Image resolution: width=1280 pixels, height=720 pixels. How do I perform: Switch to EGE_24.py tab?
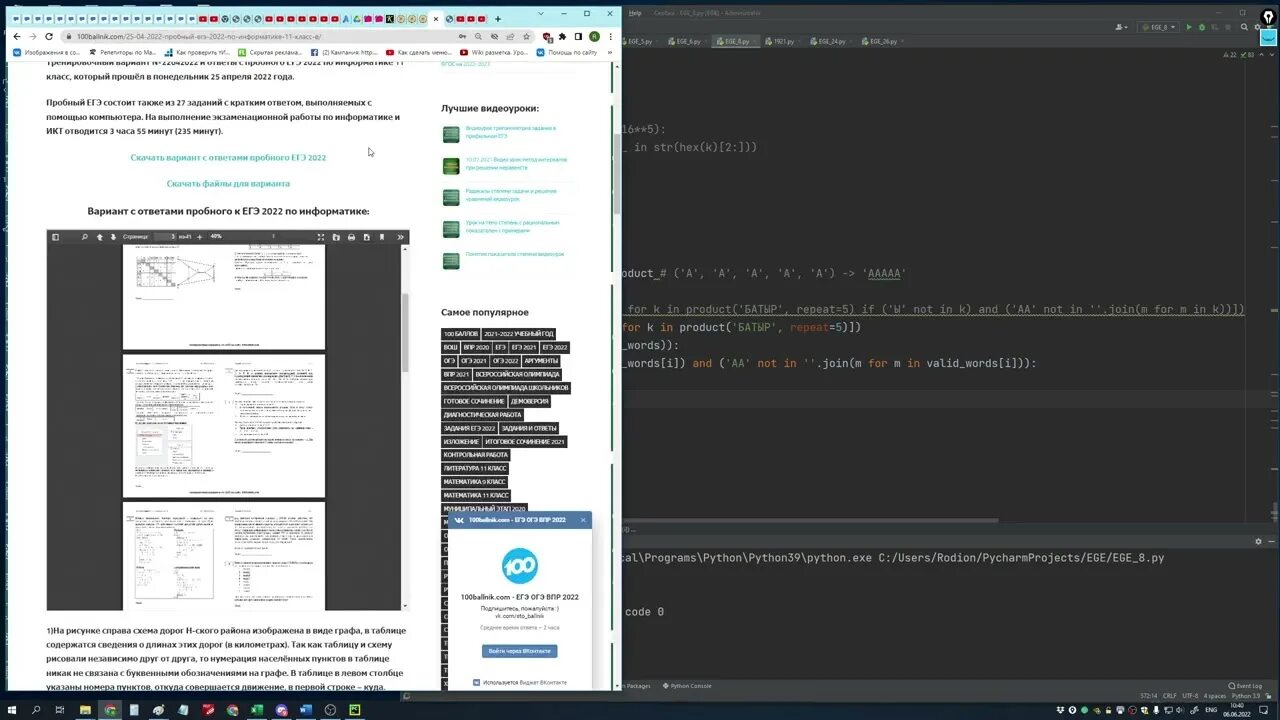click(x=832, y=42)
